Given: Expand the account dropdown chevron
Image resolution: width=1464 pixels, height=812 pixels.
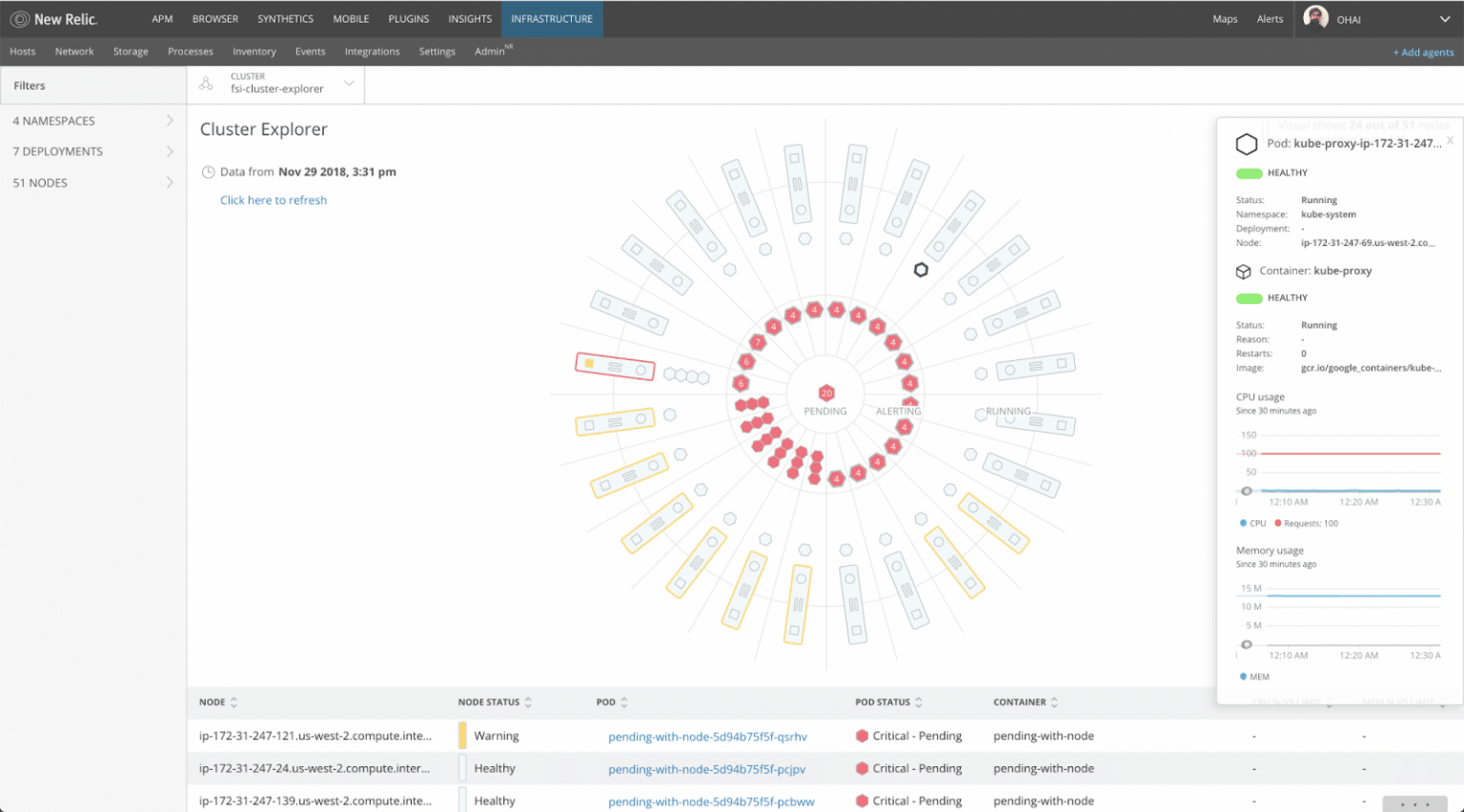Looking at the screenshot, I should click(x=1445, y=19).
